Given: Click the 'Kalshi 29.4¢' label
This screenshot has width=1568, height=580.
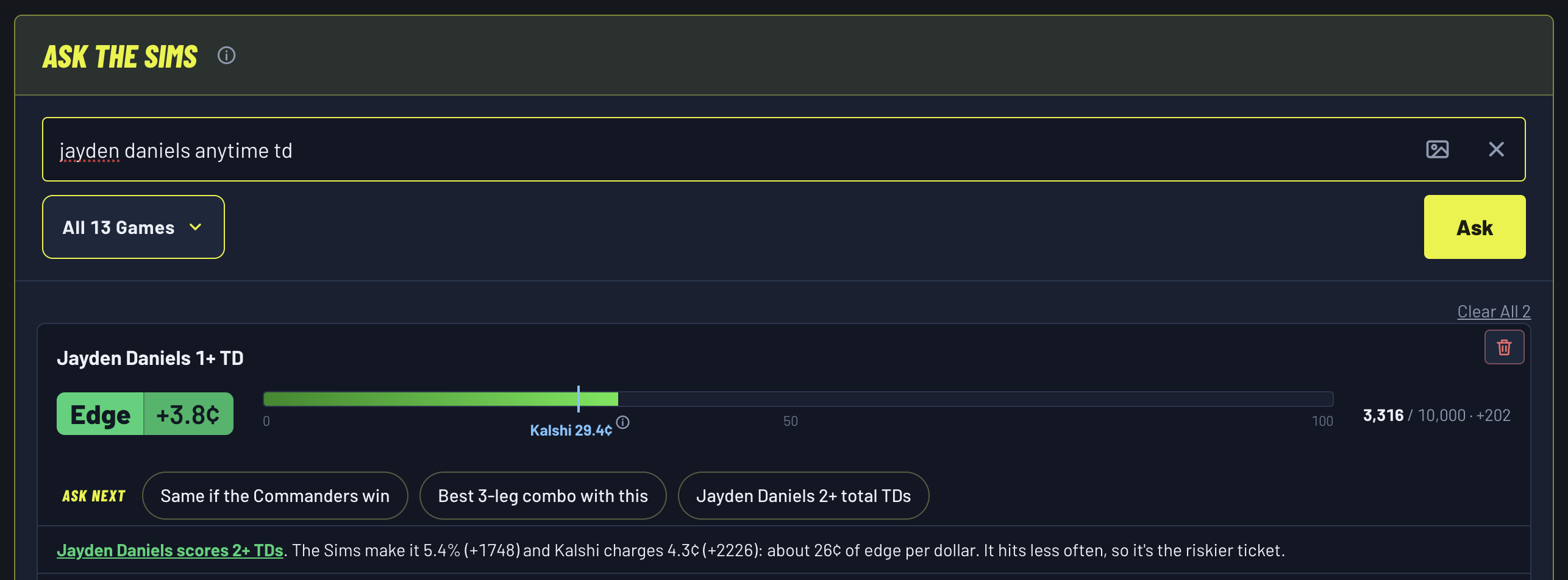Looking at the screenshot, I should coord(571,431).
